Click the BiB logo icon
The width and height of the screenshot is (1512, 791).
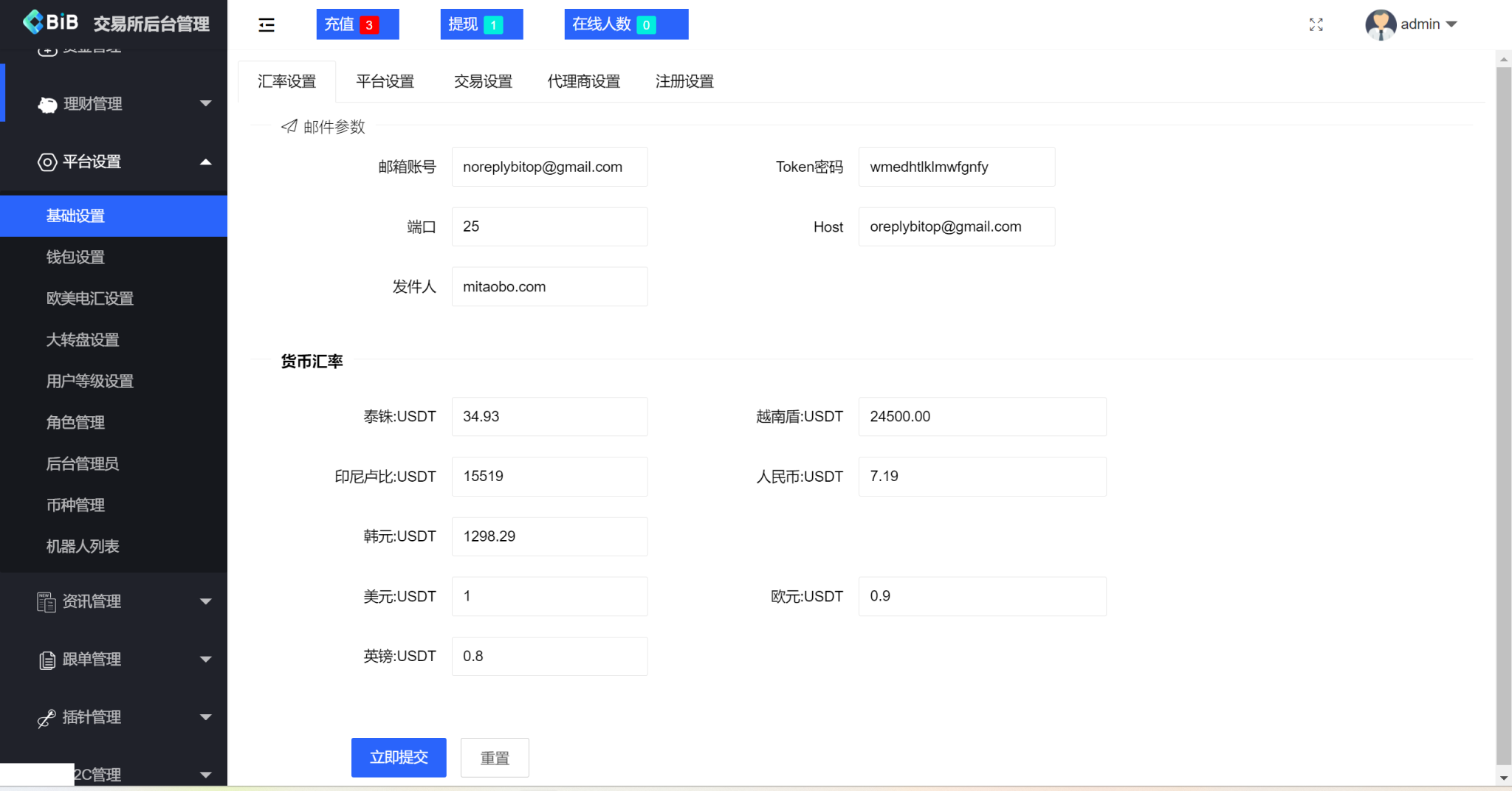(32, 22)
